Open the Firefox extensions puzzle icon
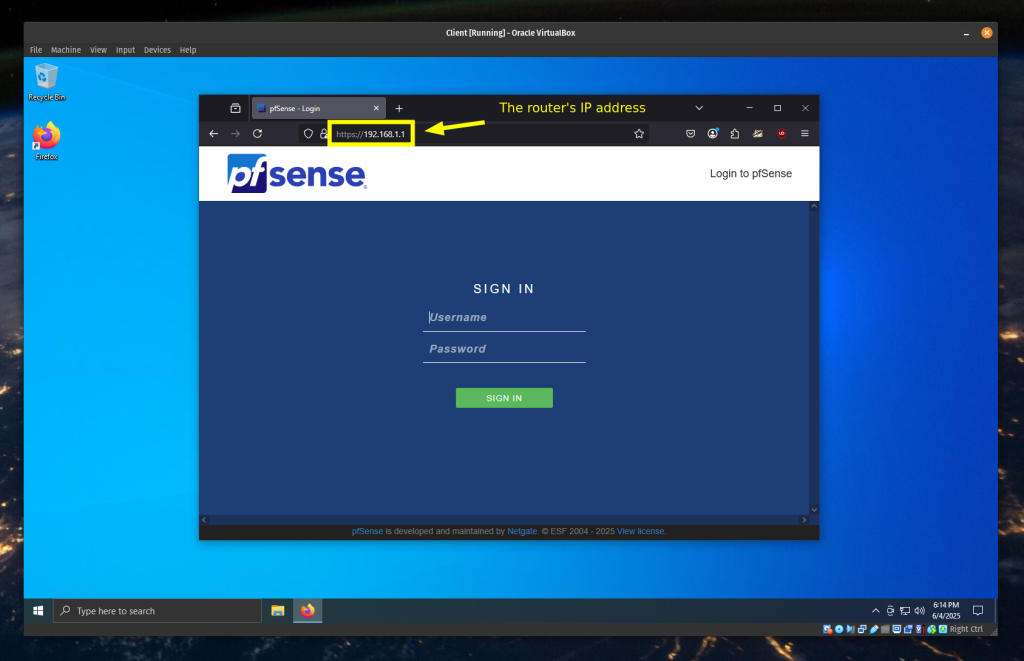The image size is (1024, 661). pos(735,133)
